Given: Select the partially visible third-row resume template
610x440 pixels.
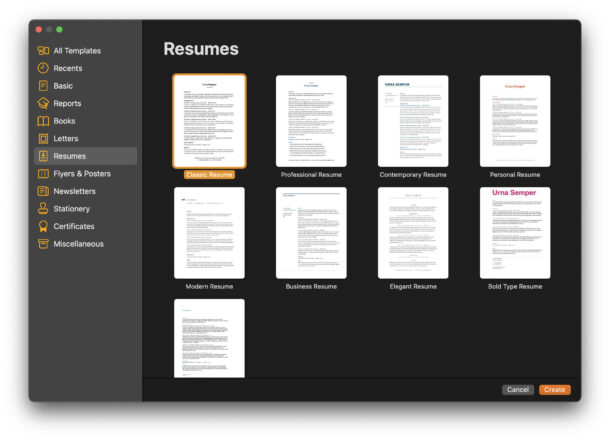Looking at the screenshot, I should (x=209, y=338).
